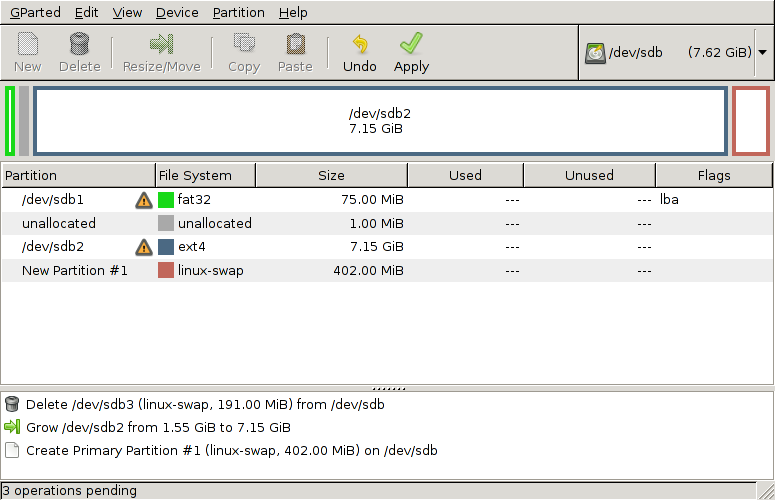Sort by Flags column header
The height and width of the screenshot is (500, 775).
[x=714, y=175]
